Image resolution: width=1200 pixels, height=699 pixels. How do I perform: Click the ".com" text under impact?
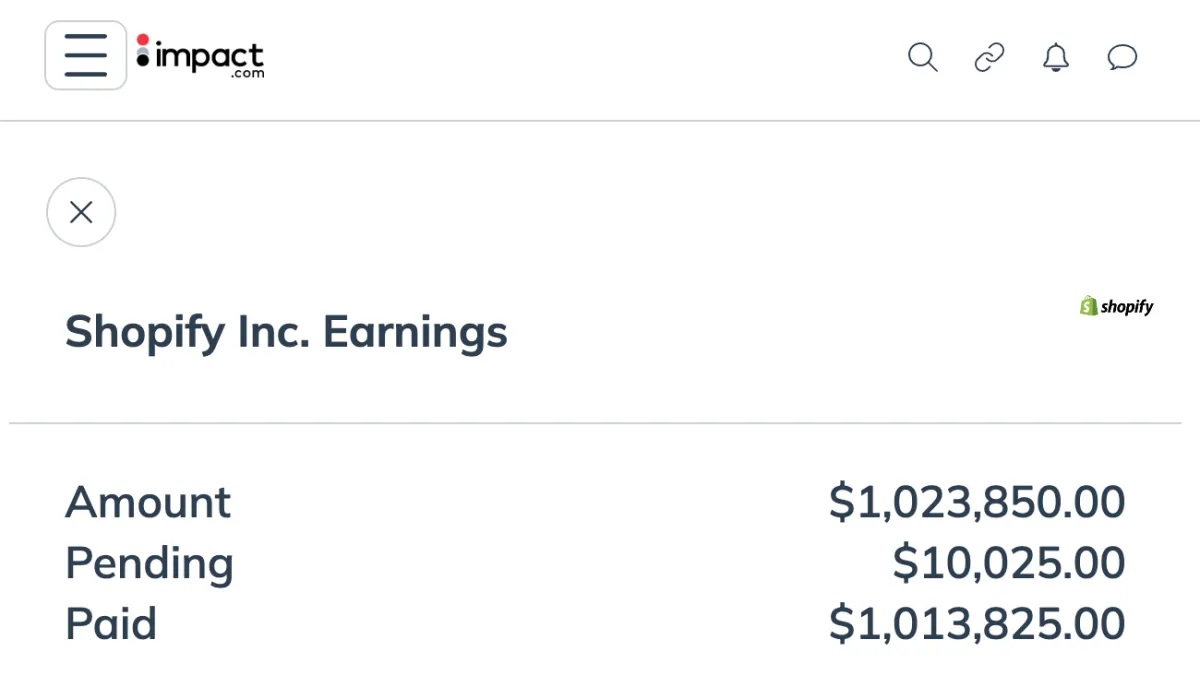(x=246, y=73)
